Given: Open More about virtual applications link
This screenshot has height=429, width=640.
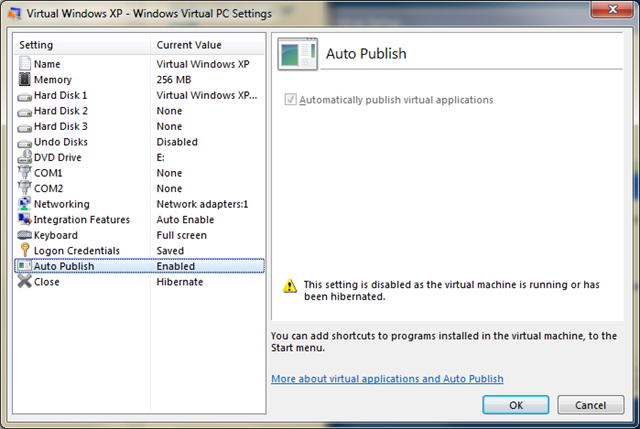Looking at the screenshot, I should pos(387,379).
